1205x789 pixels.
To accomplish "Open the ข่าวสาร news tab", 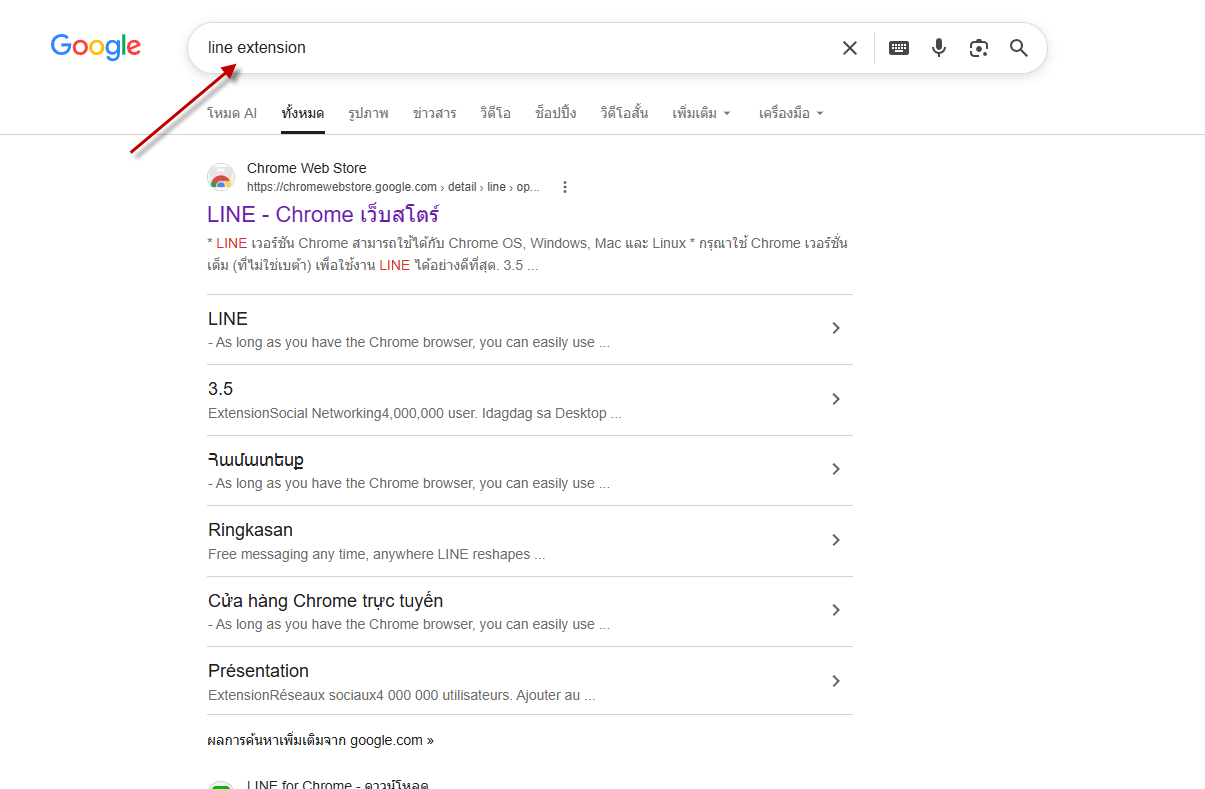I will [x=434, y=113].
